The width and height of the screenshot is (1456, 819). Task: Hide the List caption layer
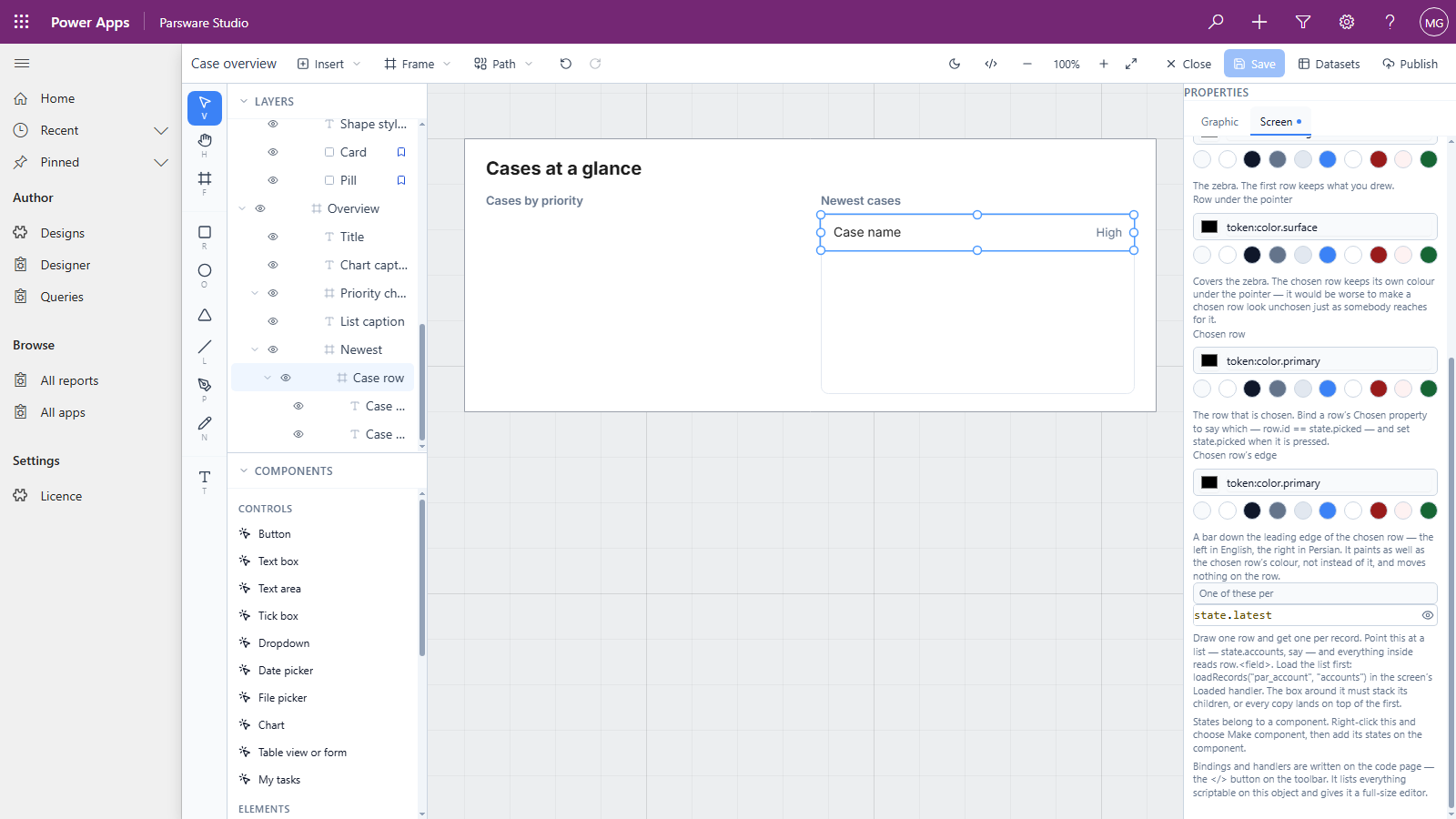click(273, 321)
